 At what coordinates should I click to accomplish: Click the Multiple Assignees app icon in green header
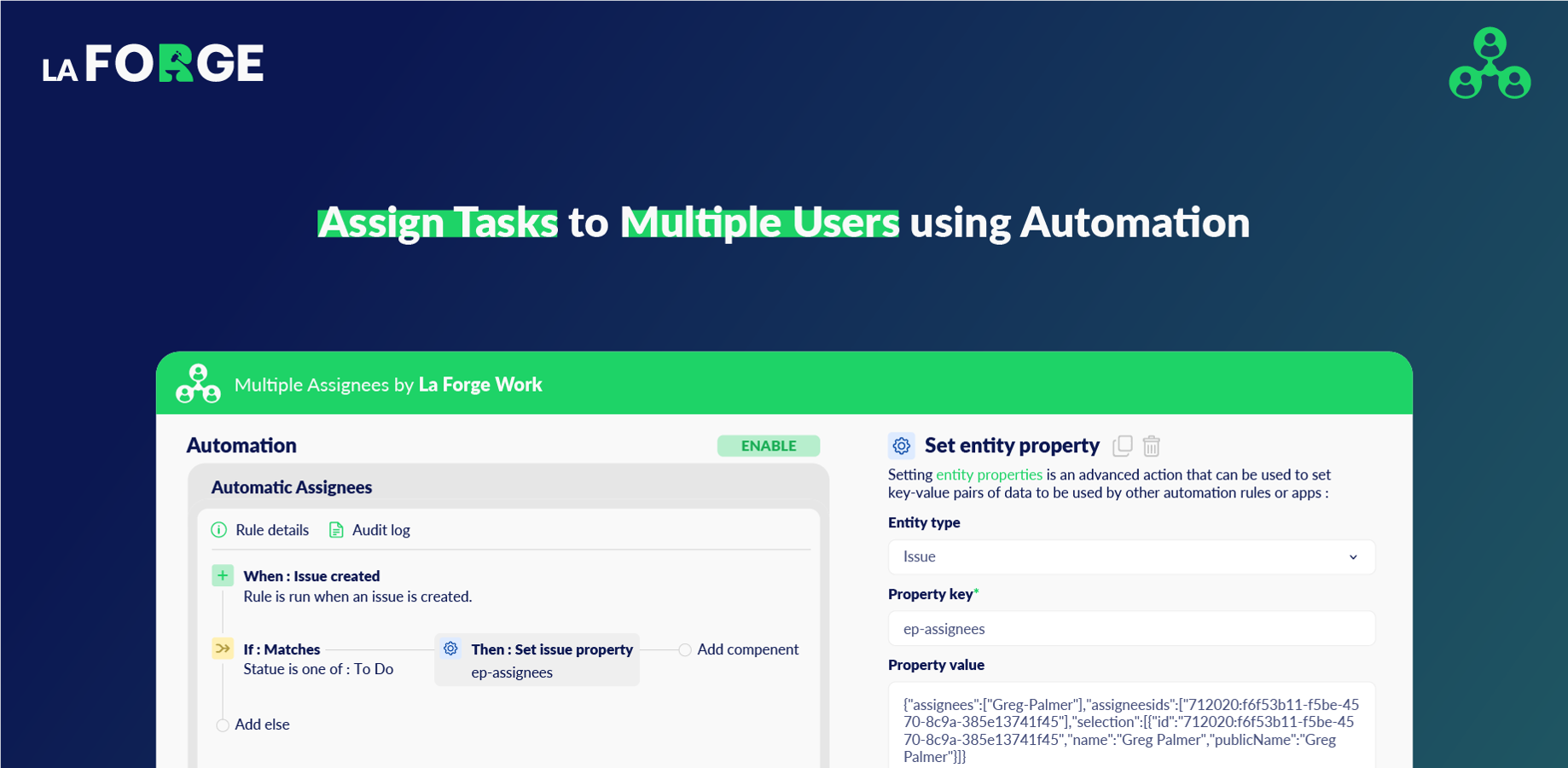198,383
